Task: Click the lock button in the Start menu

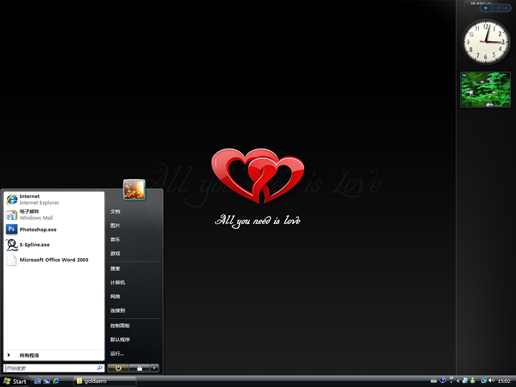Action: click(x=139, y=368)
